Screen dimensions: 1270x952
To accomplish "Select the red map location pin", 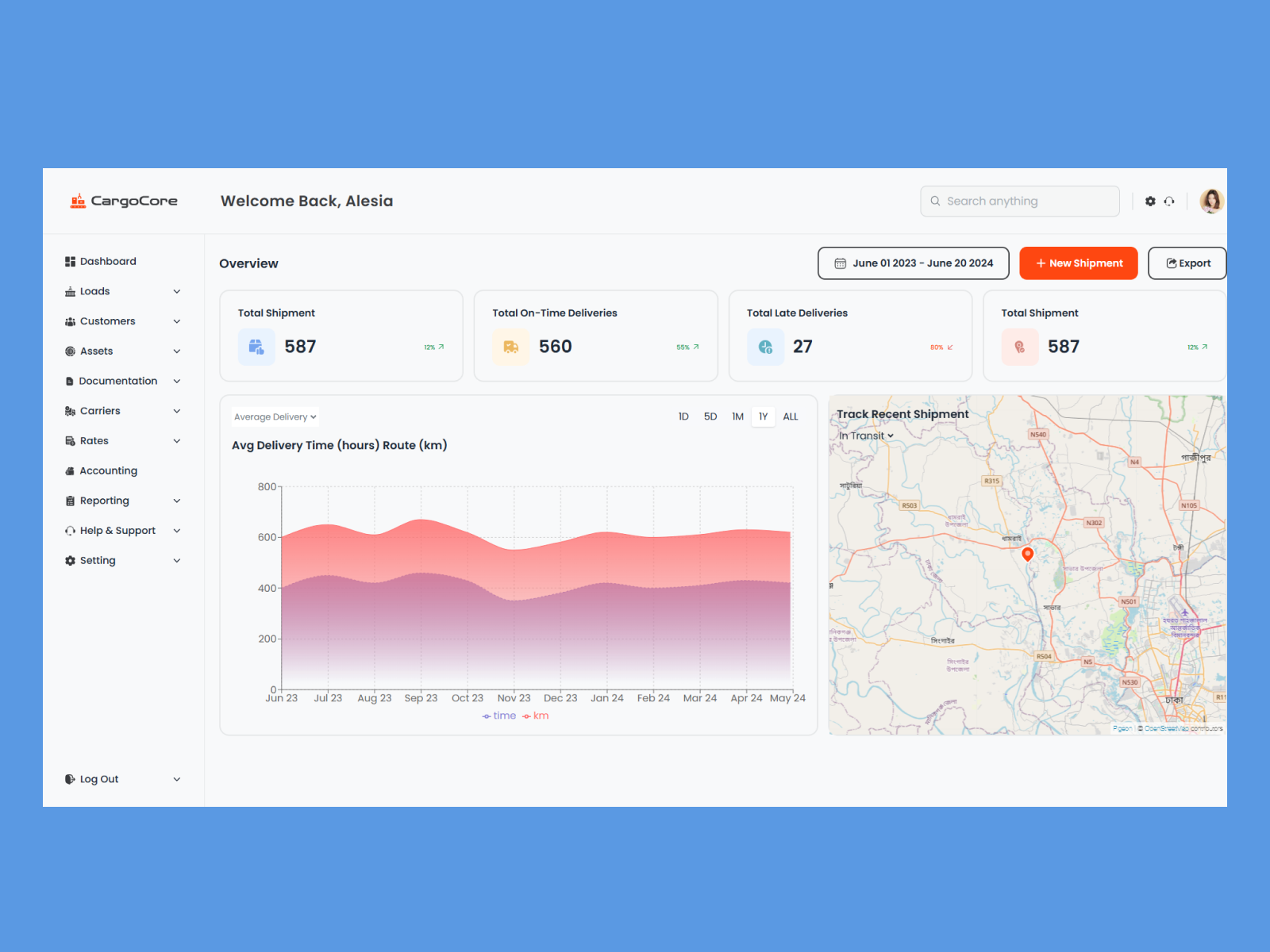I will (x=1027, y=554).
